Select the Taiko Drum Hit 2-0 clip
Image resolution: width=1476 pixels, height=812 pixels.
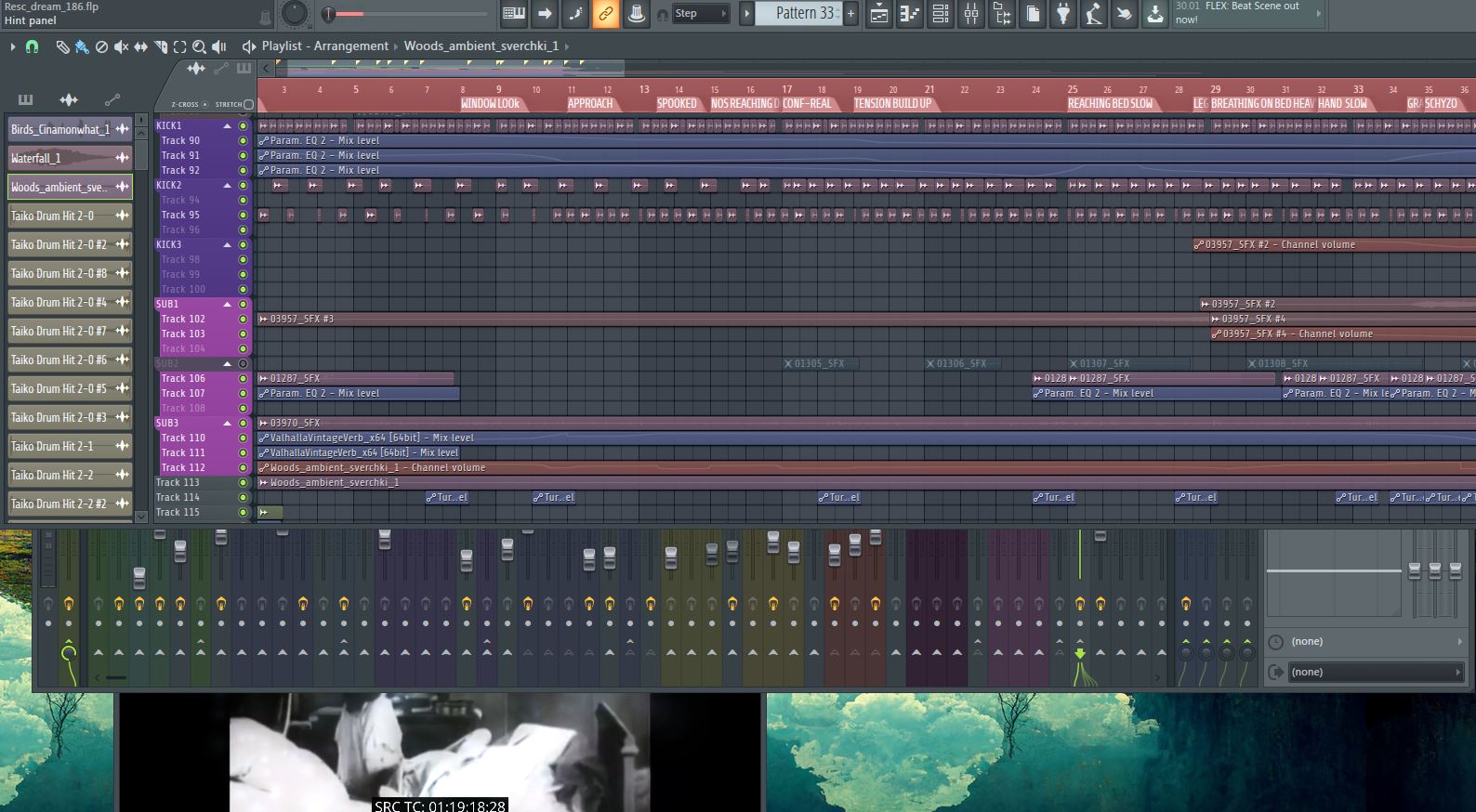click(x=70, y=216)
